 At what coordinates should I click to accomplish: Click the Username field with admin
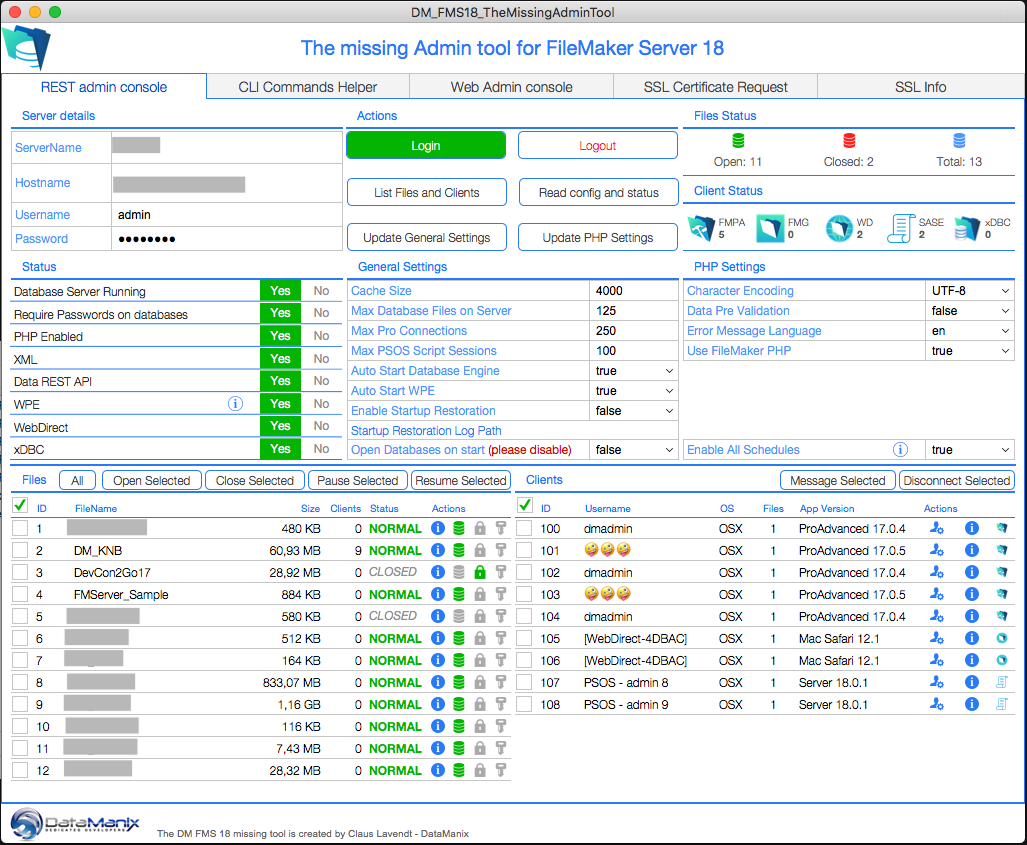227,215
